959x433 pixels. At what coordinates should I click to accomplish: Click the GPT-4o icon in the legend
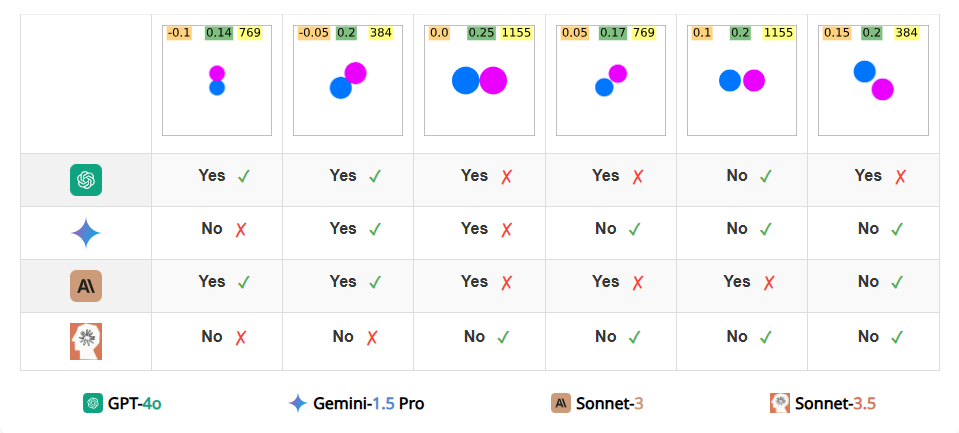pos(93,403)
